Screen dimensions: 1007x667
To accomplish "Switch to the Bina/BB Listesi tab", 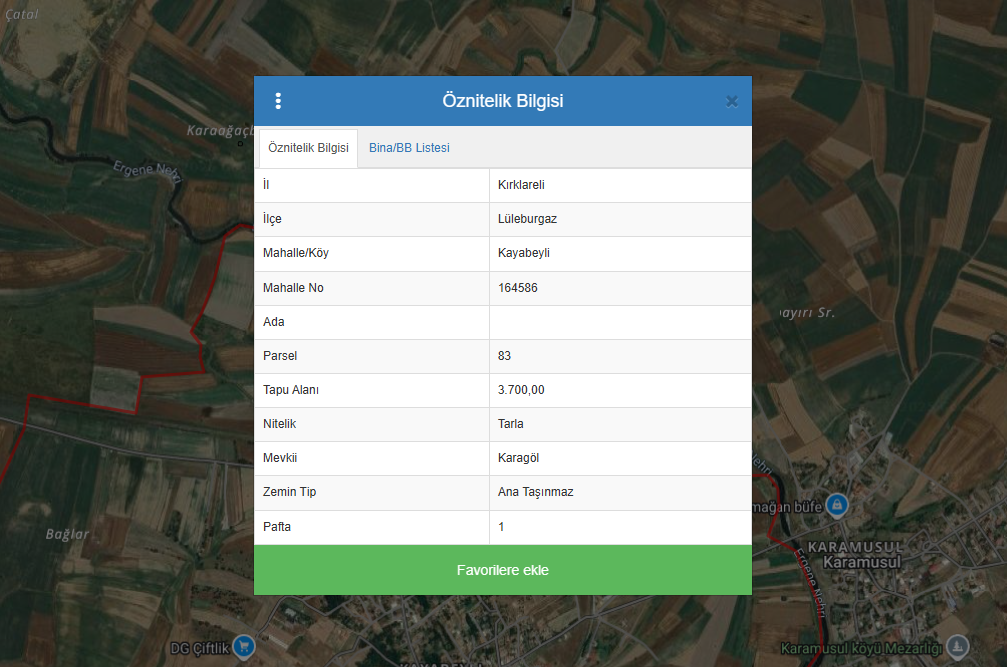I will 409,148.
